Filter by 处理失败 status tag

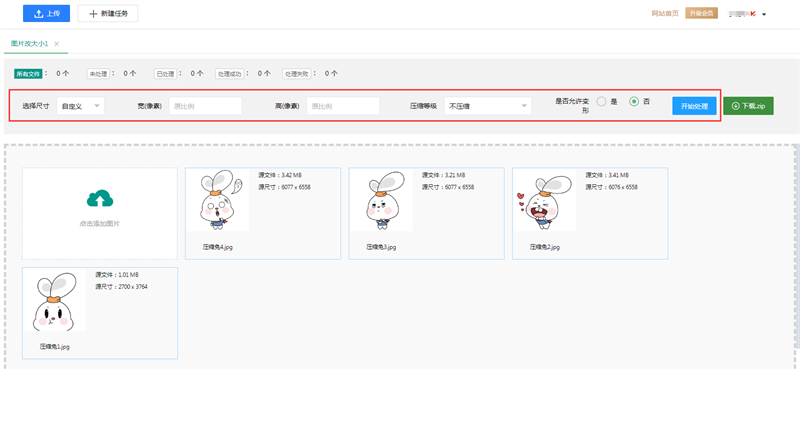tap(296, 74)
